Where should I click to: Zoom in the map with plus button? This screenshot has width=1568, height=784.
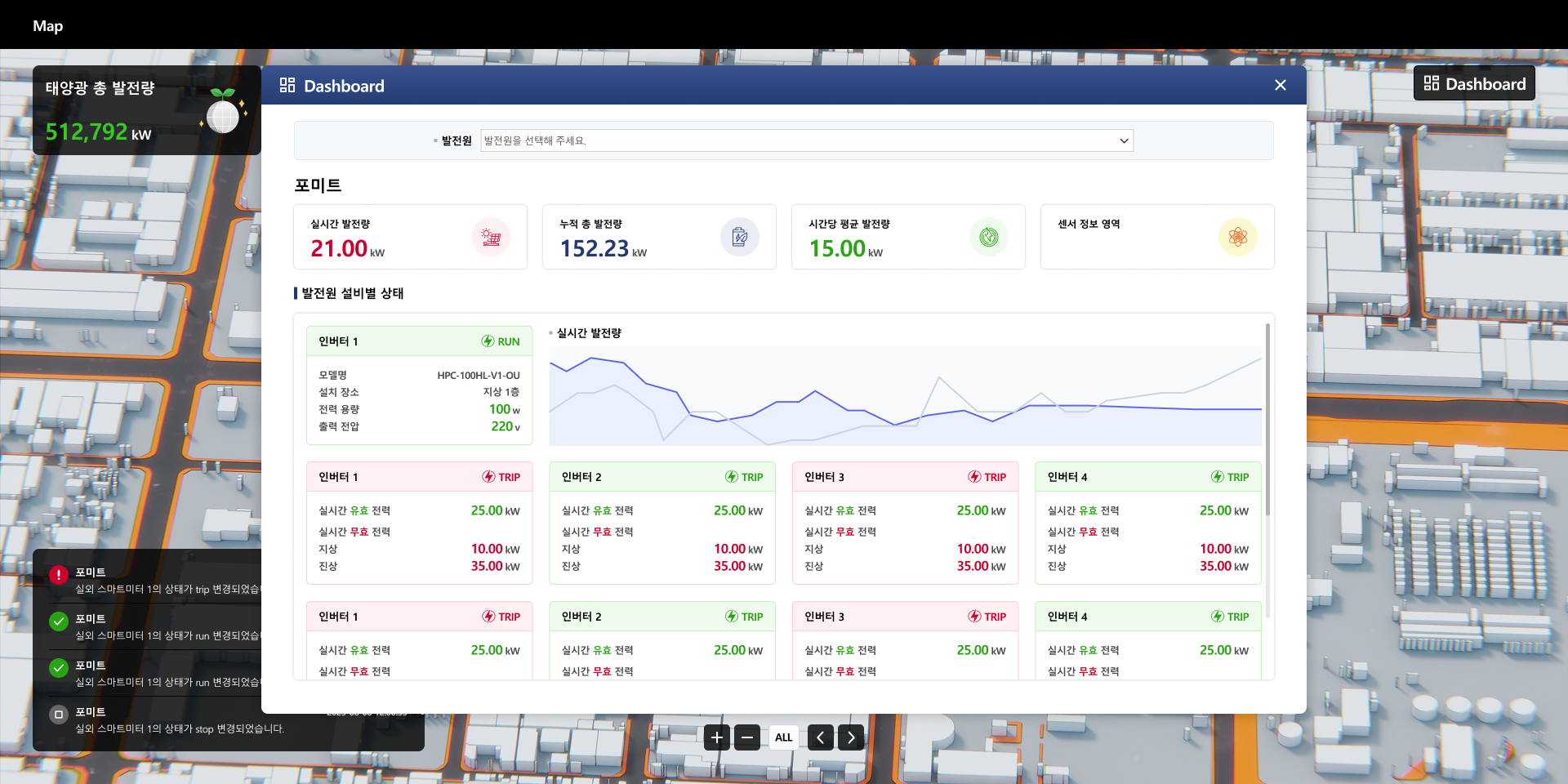tap(716, 737)
